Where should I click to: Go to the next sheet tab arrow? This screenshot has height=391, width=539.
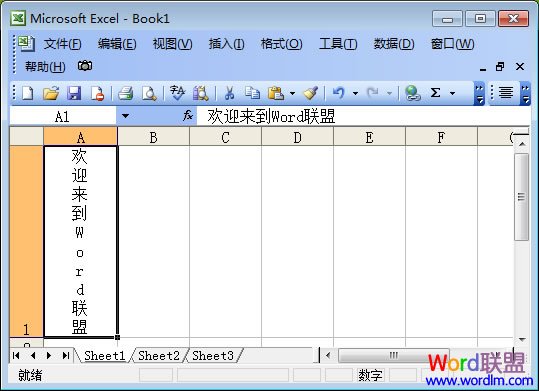coord(49,356)
